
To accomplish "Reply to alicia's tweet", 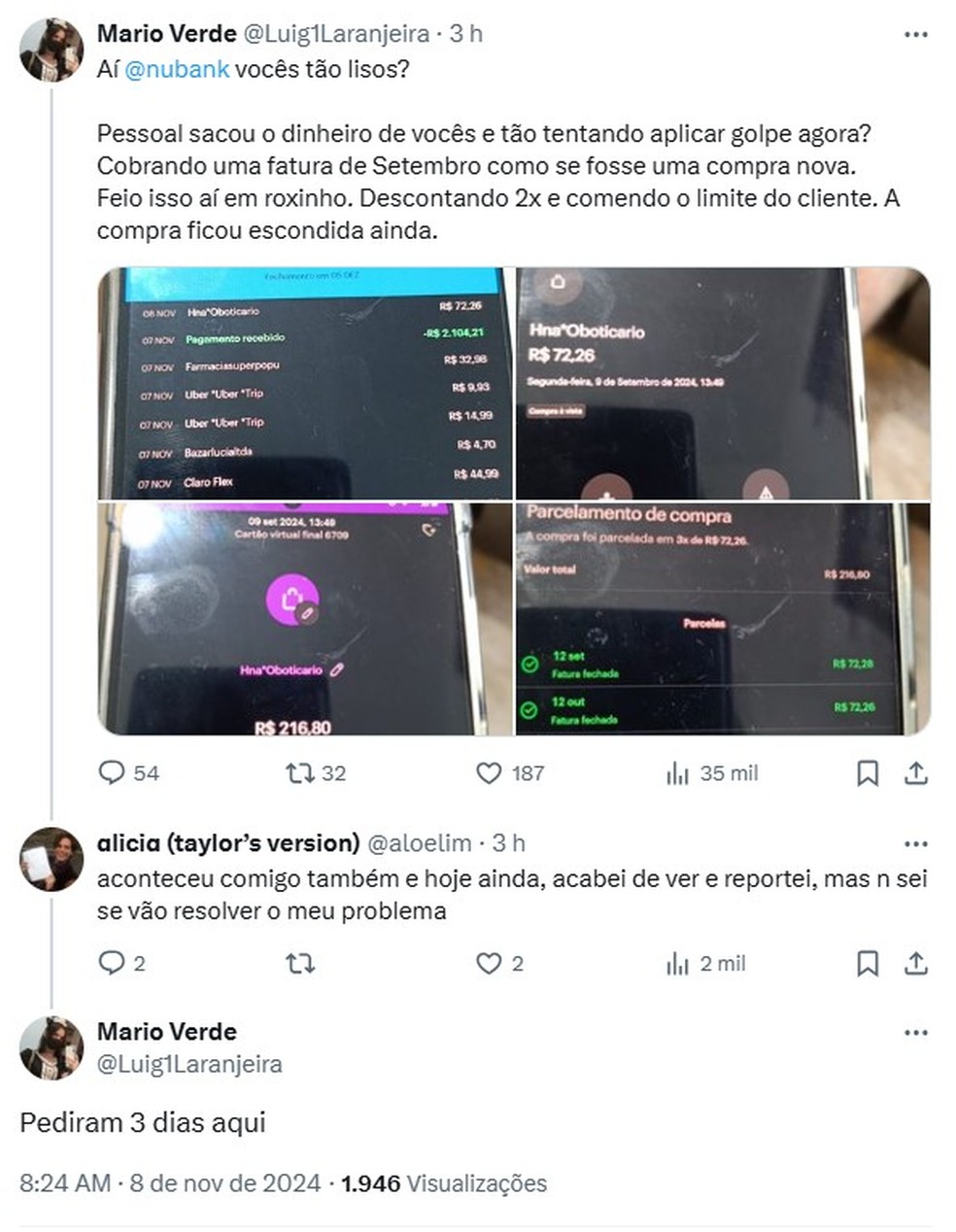I will pos(121,964).
